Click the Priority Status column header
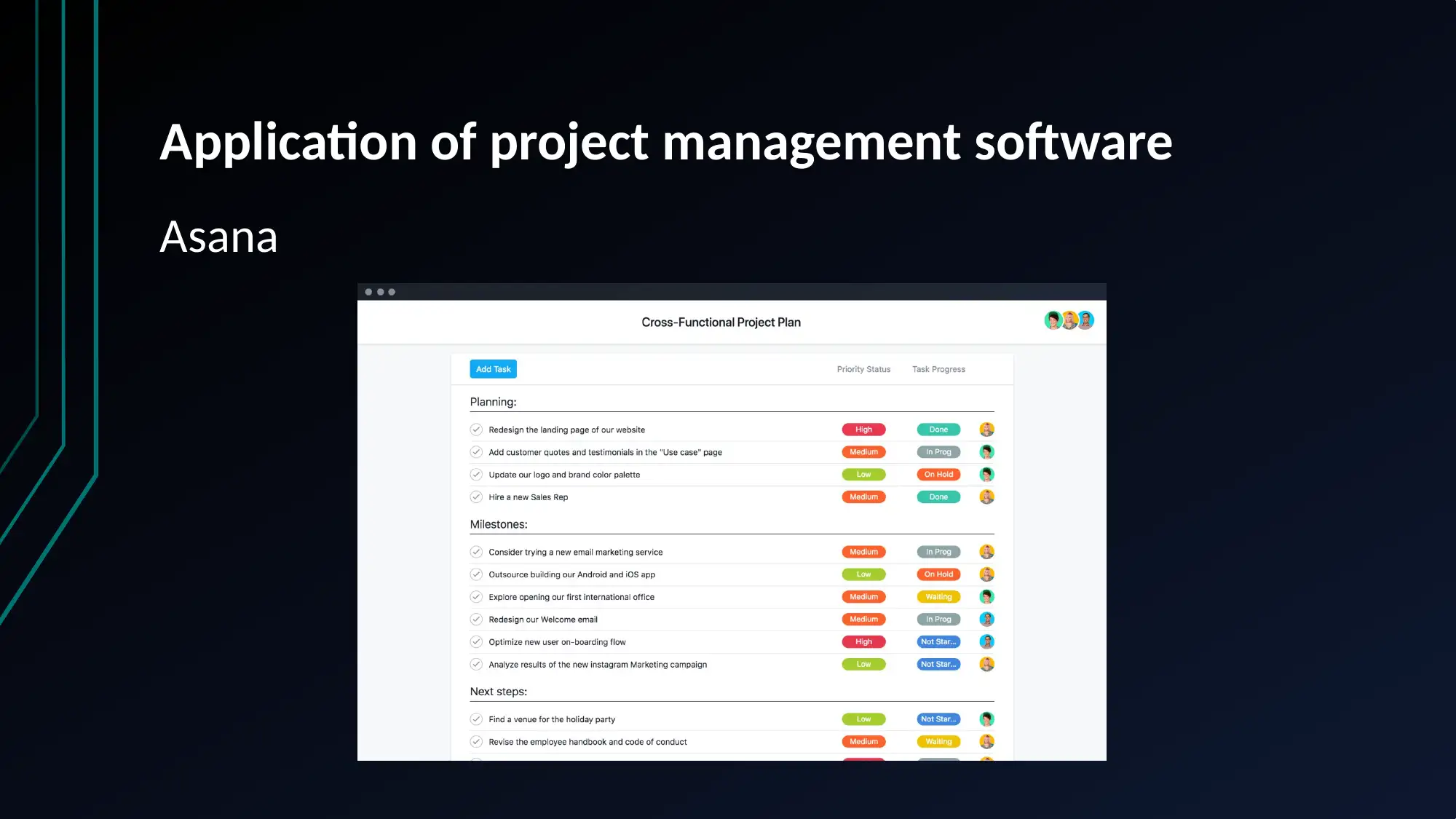The image size is (1456, 819). (863, 369)
